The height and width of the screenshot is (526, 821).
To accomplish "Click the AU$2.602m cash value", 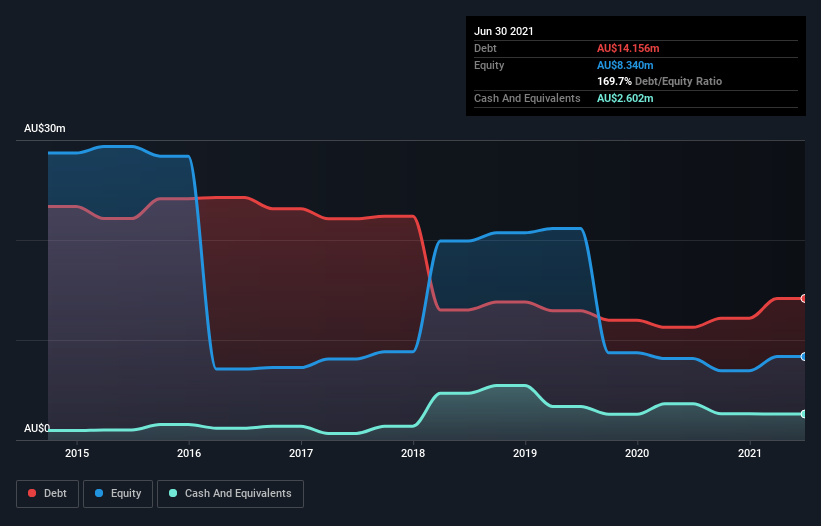I will (x=625, y=98).
